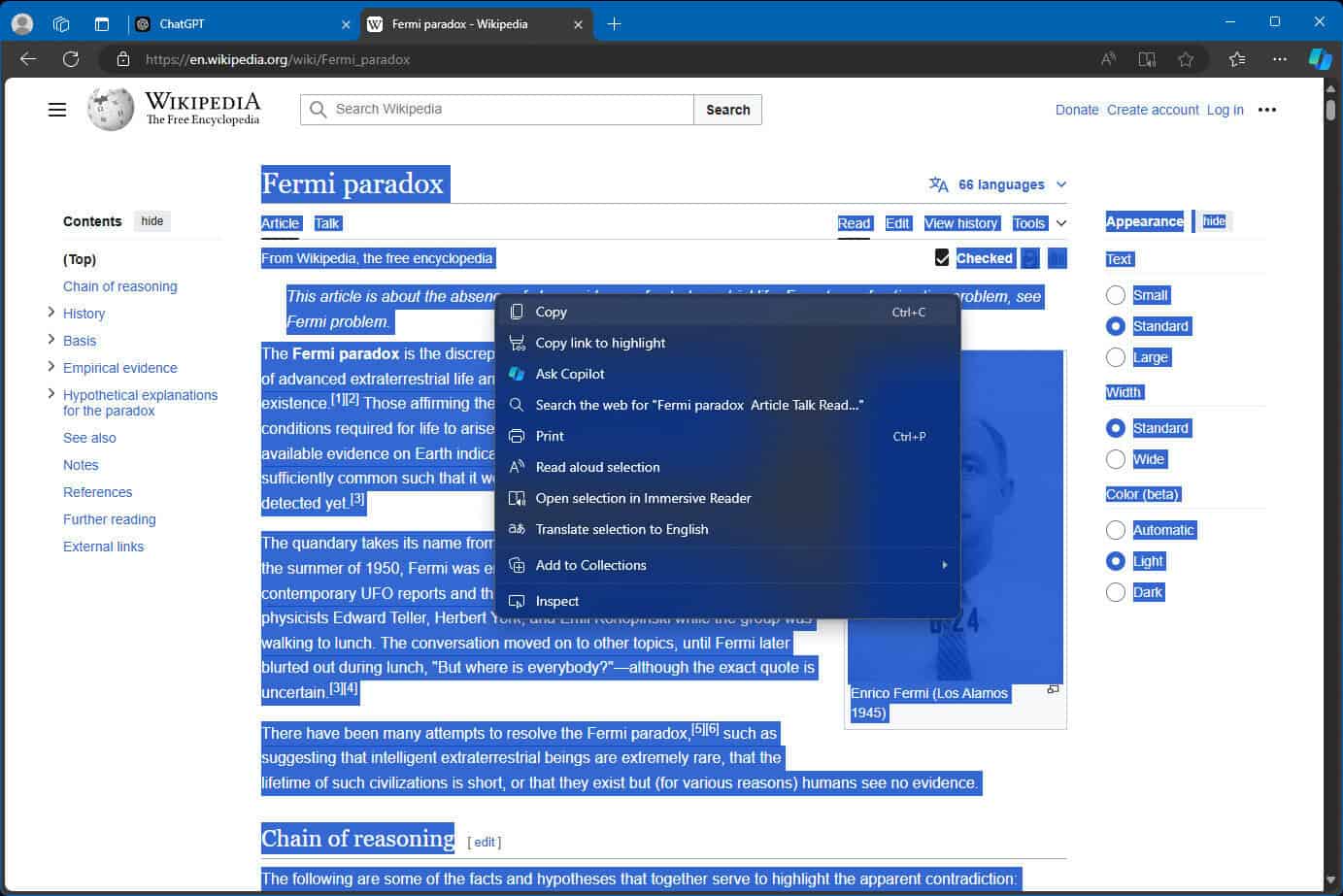The width and height of the screenshot is (1343, 896).
Task: Click the lock icon in the address bar
Action: (122, 58)
